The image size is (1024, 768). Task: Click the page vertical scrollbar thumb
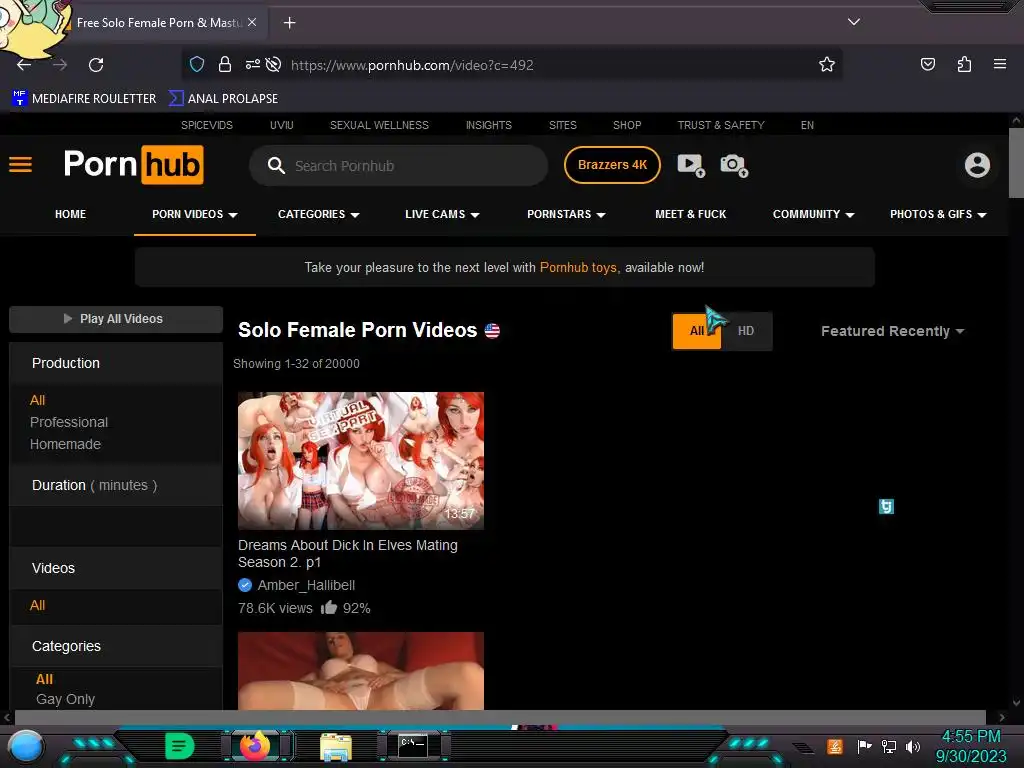point(1016,163)
